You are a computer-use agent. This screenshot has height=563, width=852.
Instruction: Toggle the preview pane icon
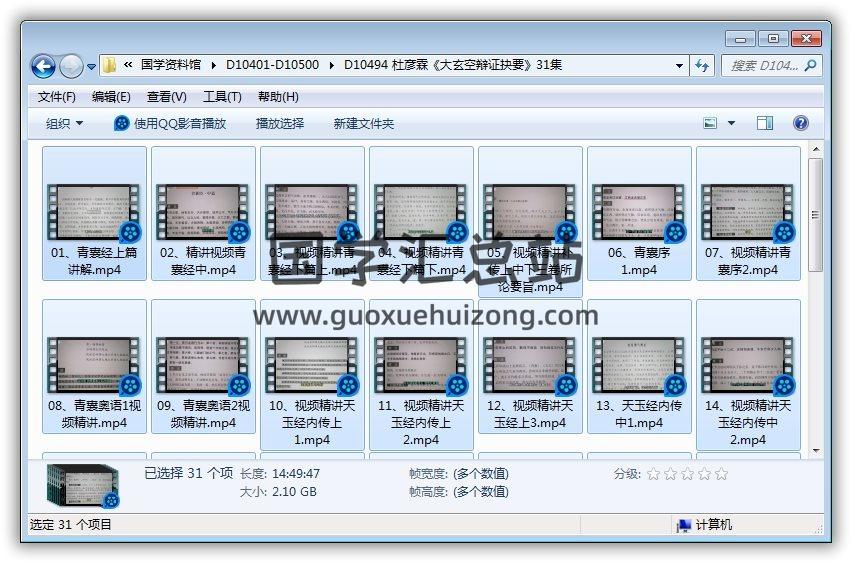[x=765, y=123]
